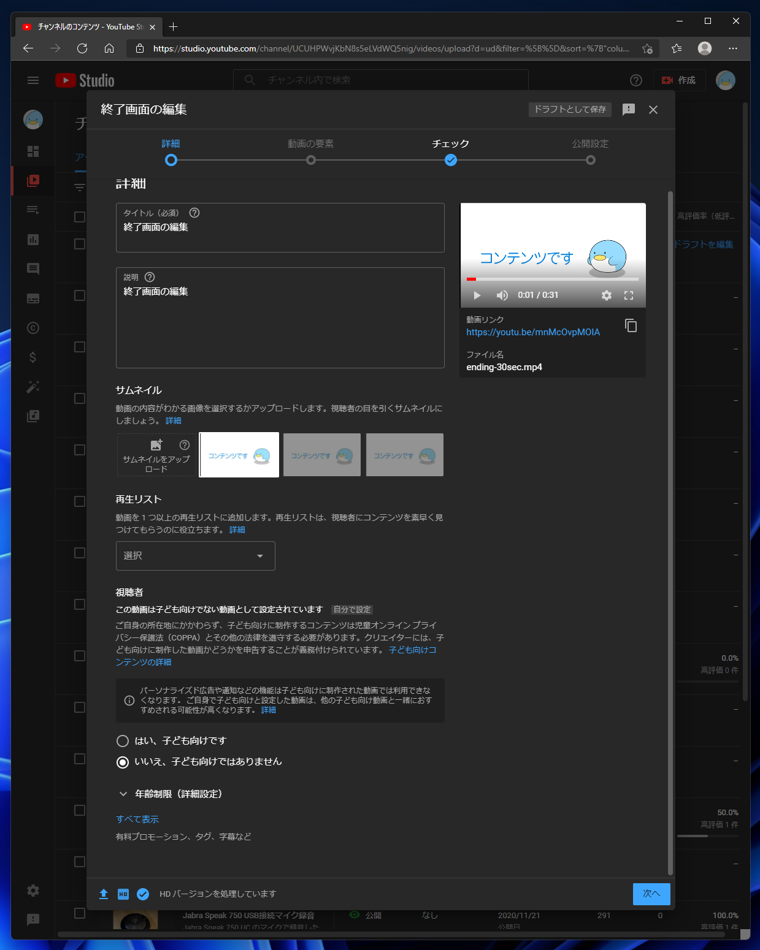
Task: Close the 終了画面の編集 dialog
Action: coord(653,110)
